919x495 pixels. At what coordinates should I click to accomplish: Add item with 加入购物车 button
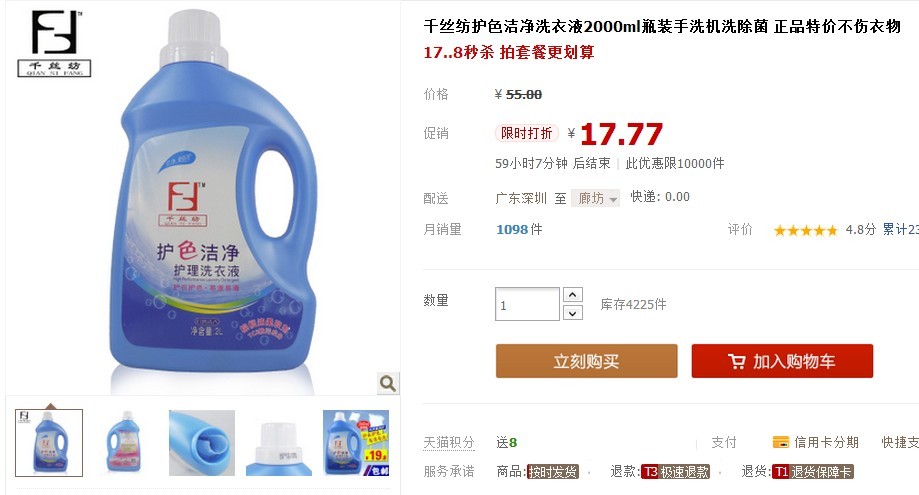click(782, 361)
